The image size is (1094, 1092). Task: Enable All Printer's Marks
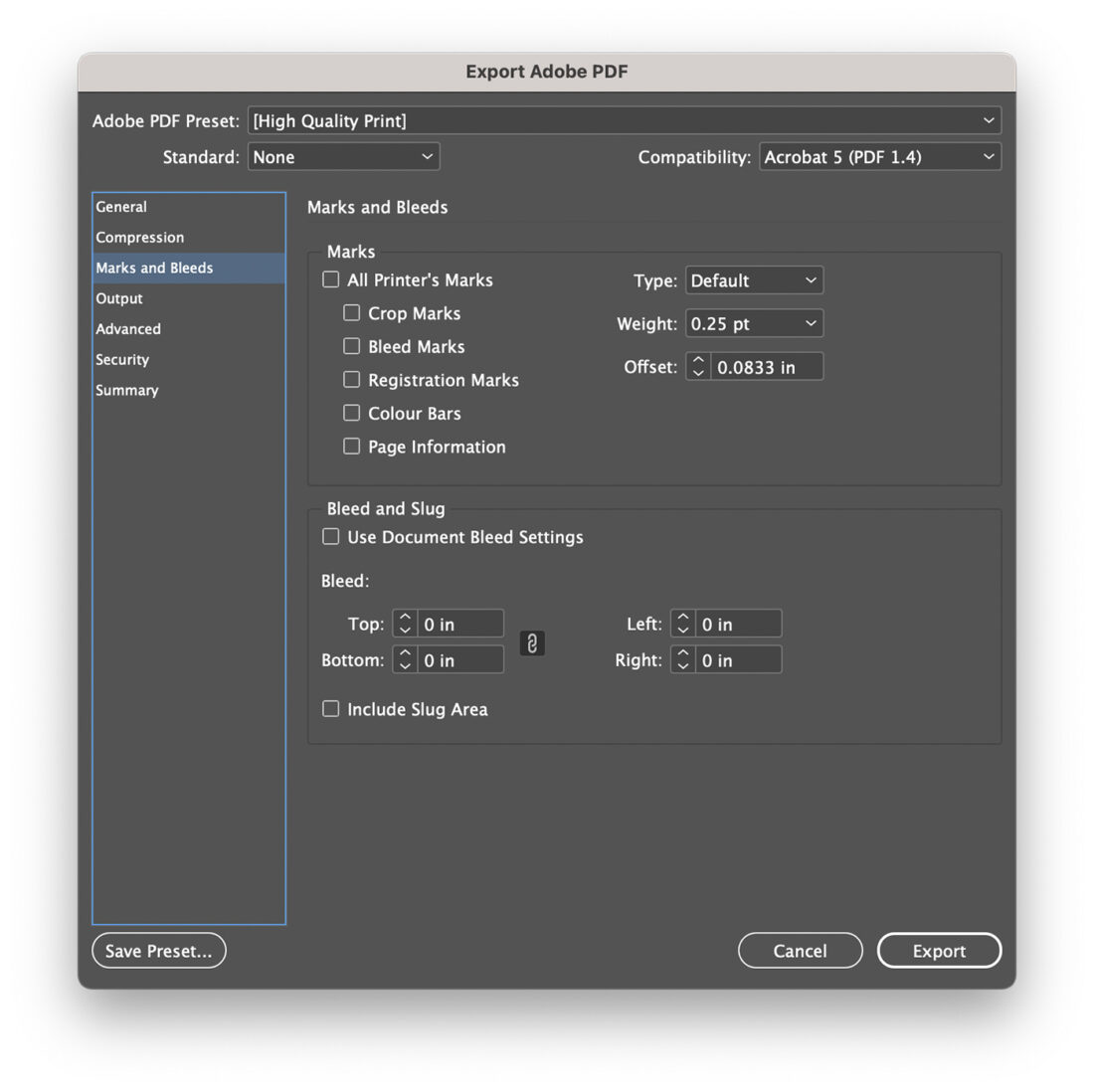tap(330, 279)
